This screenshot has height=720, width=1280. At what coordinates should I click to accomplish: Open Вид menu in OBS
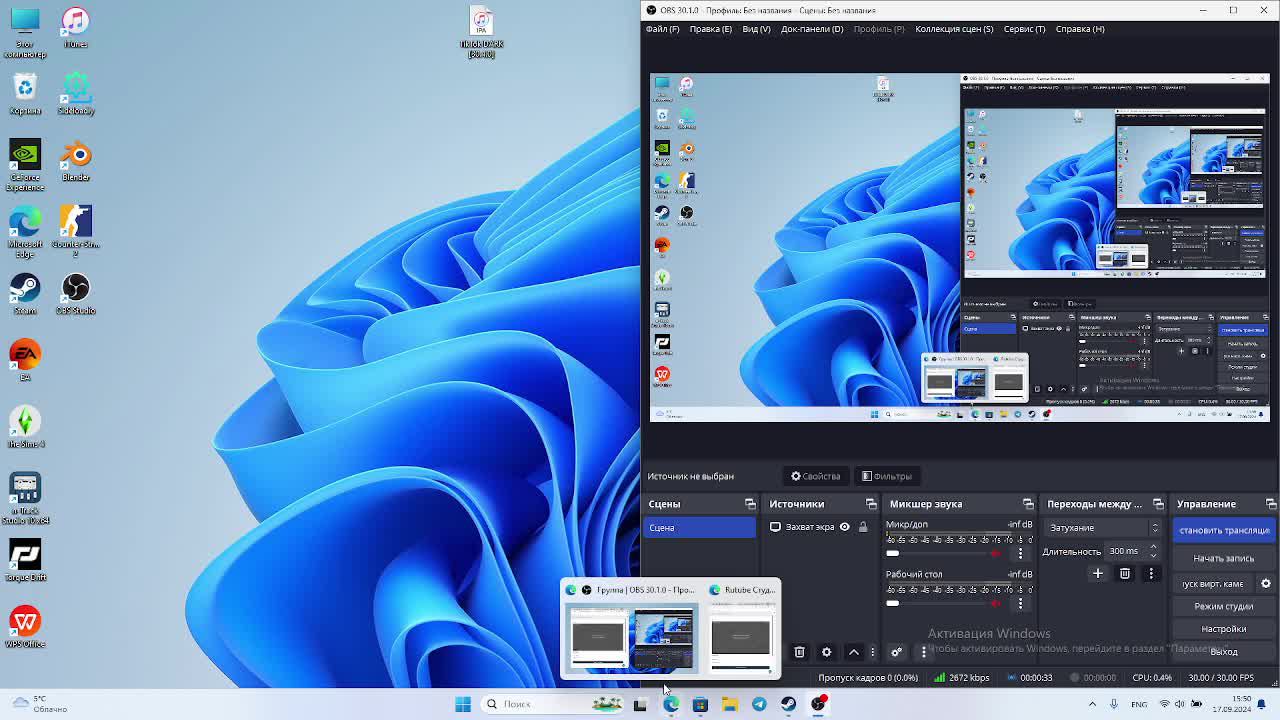click(756, 29)
